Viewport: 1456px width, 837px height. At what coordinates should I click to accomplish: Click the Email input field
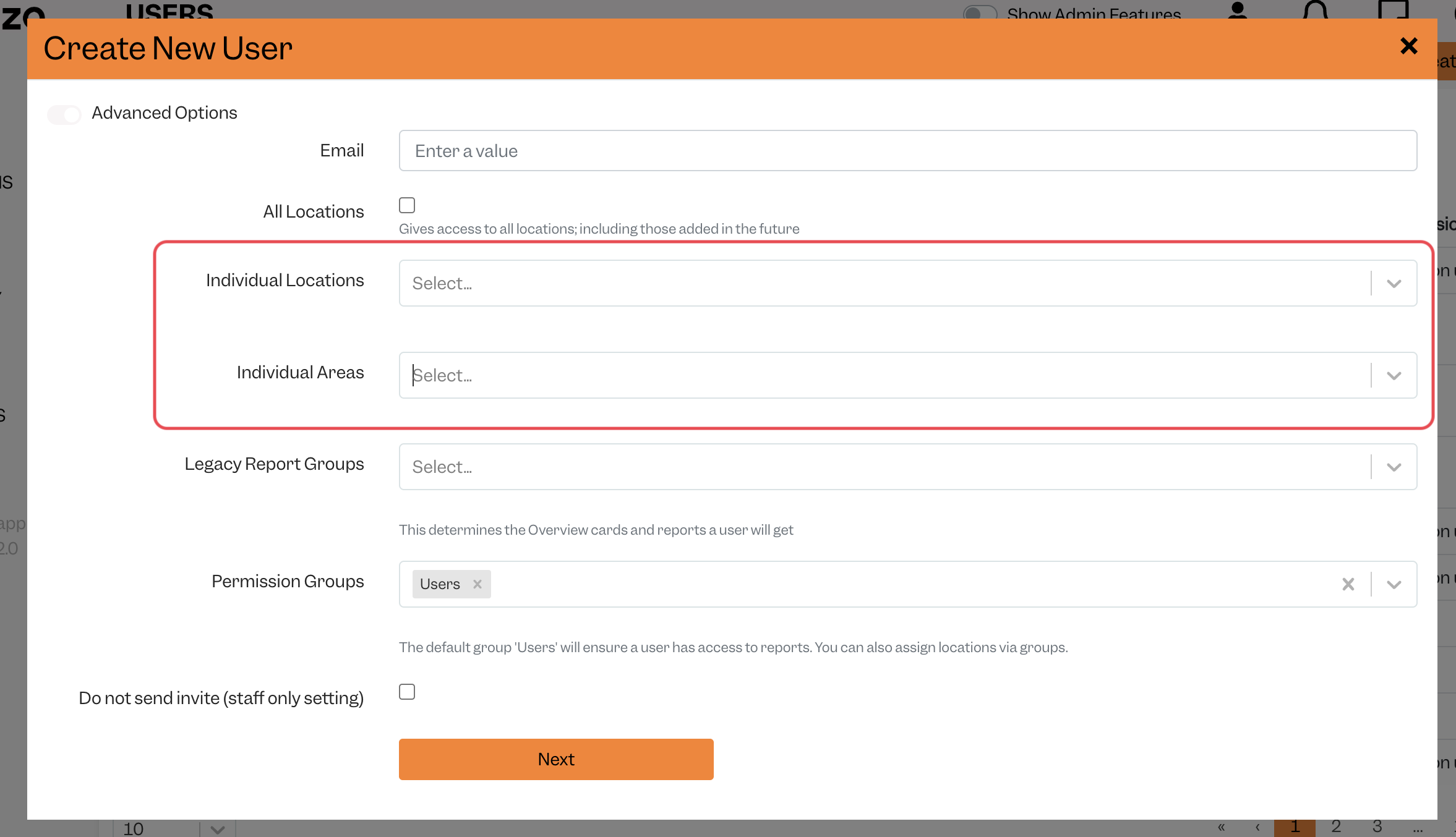[x=907, y=150]
